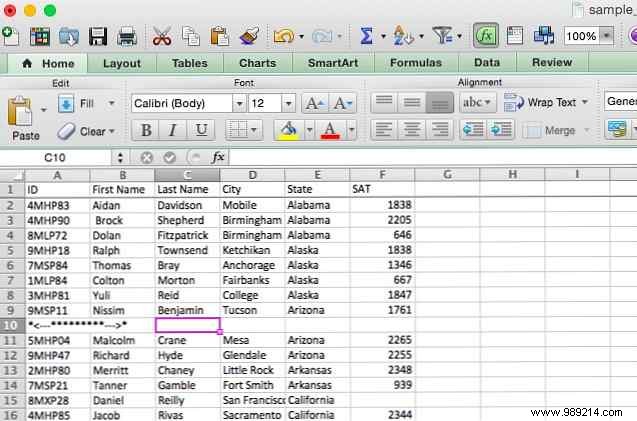Sort data with the A-Z sort icon
The image size is (637, 421).
pos(403,36)
